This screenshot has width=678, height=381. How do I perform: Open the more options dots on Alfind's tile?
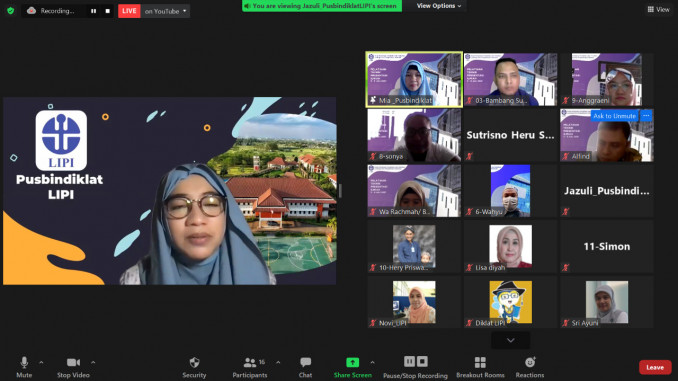tap(646, 116)
